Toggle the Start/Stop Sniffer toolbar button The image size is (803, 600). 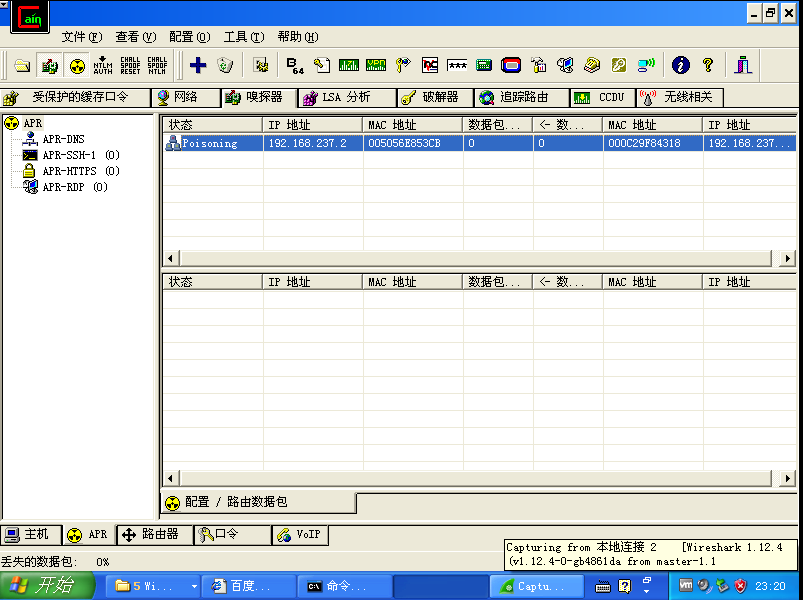tap(49, 65)
